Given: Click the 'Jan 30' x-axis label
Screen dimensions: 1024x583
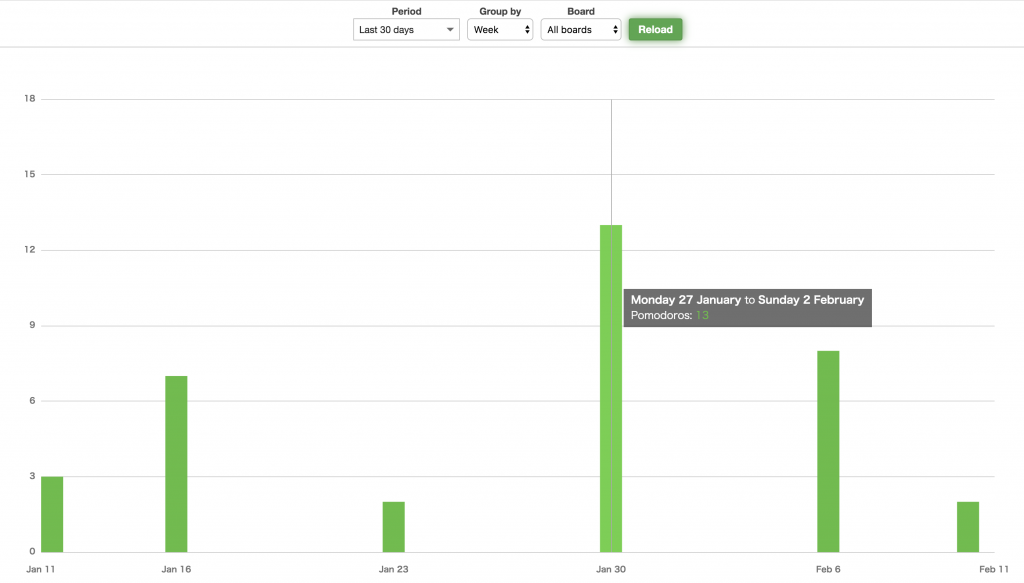Looking at the screenshot, I should point(611,569).
